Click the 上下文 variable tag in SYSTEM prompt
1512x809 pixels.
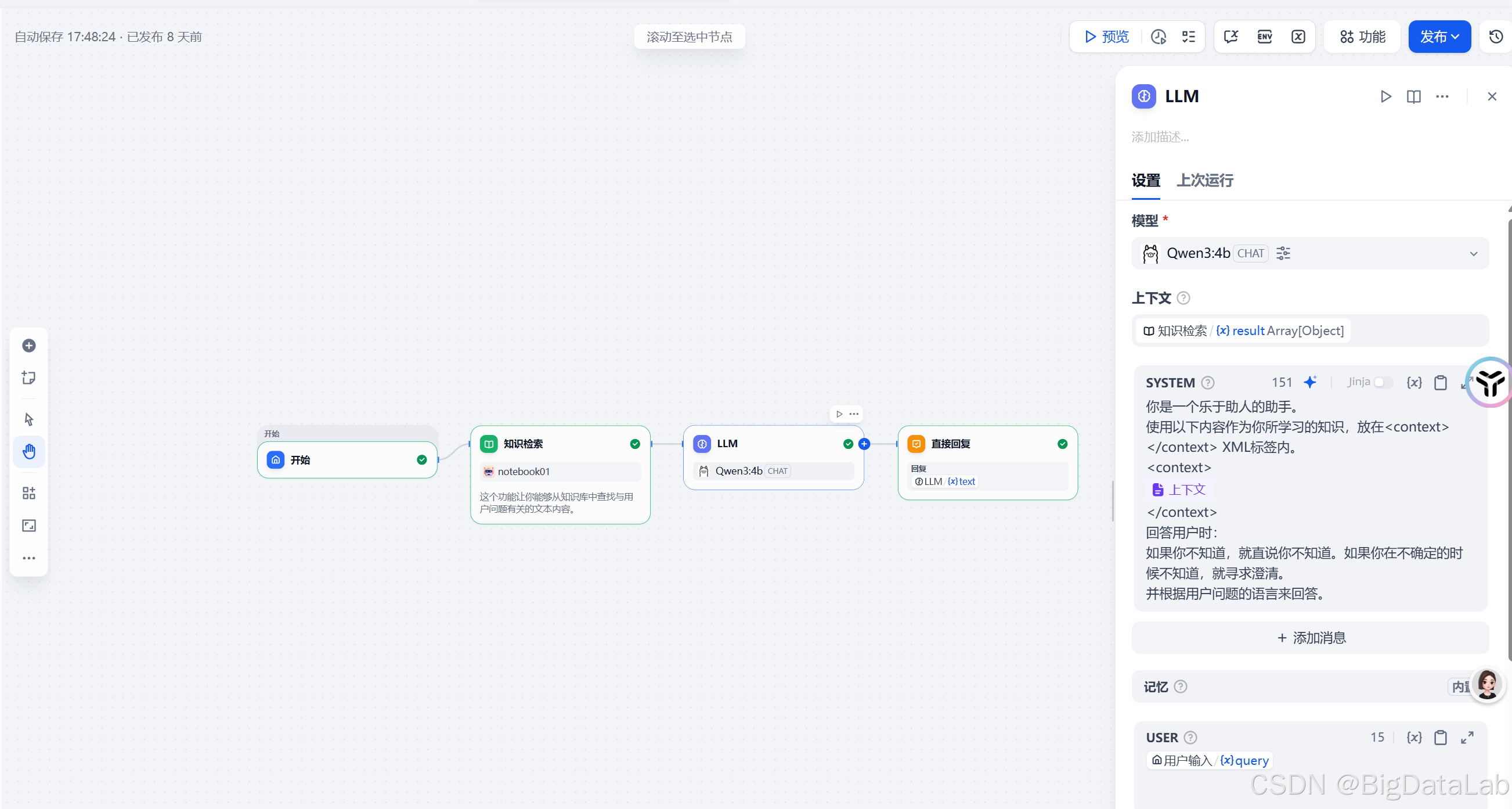coord(1178,490)
